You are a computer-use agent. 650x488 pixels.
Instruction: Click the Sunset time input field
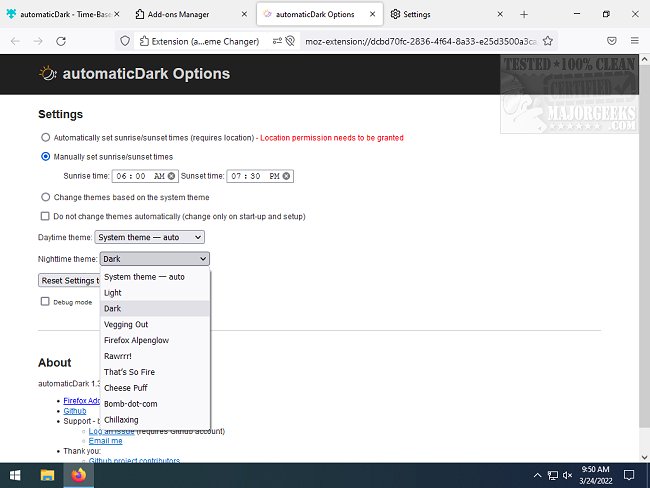tap(260, 176)
